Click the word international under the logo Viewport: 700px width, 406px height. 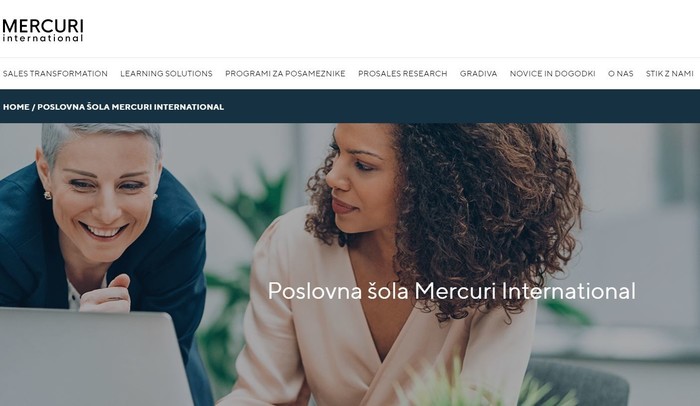click(x=43, y=38)
